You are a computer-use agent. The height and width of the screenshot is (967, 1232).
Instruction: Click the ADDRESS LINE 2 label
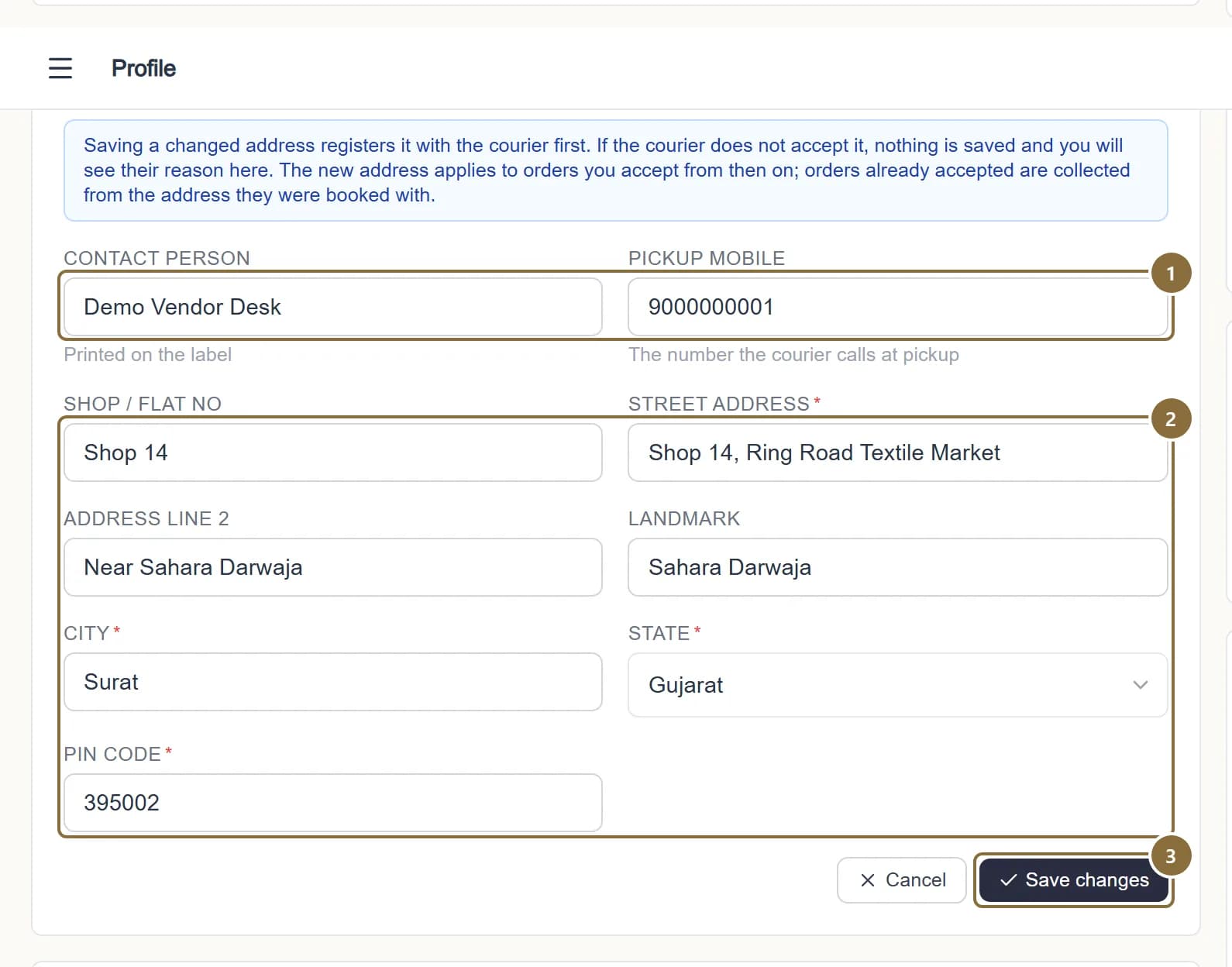[146, 518]
